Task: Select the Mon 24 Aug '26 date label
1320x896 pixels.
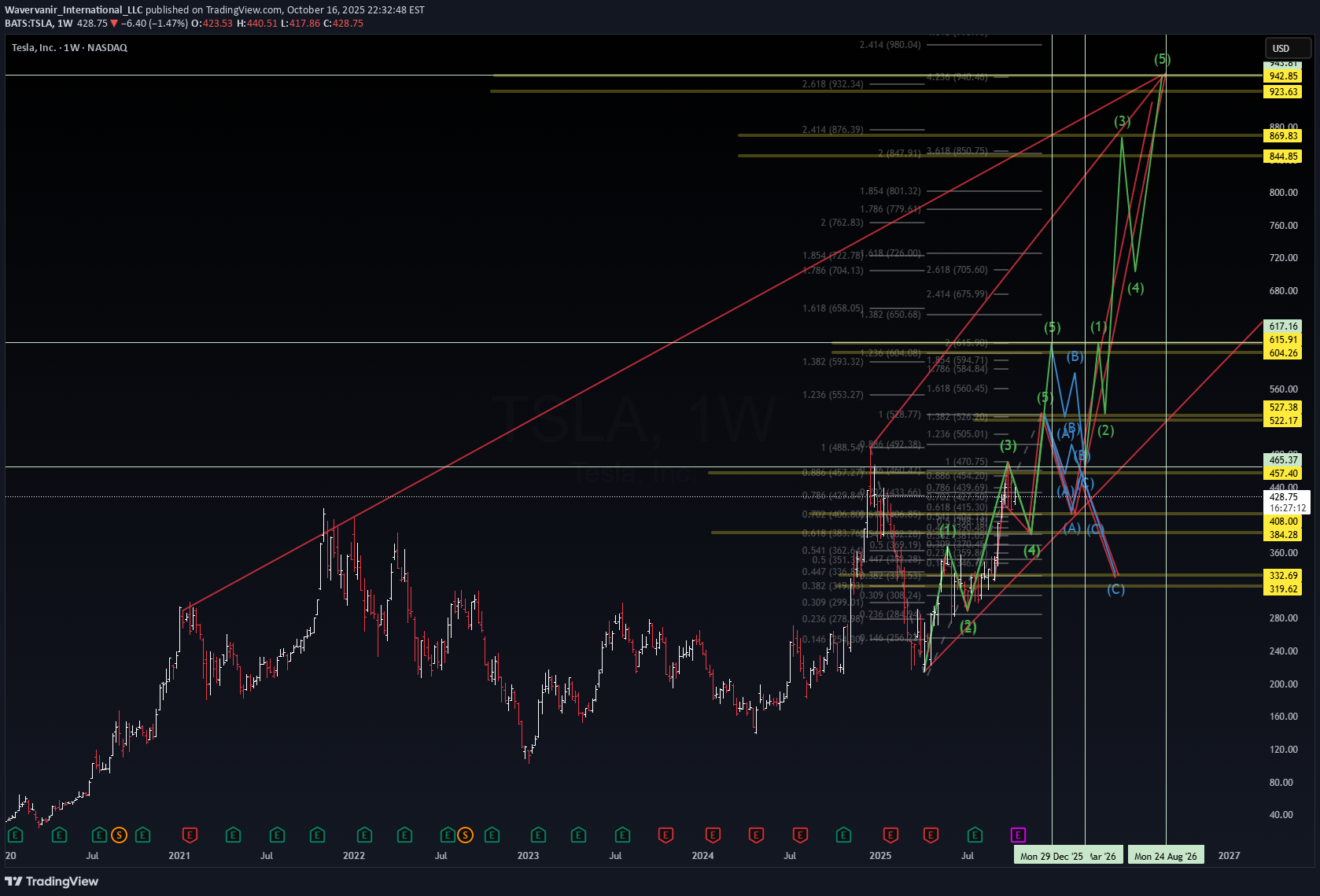Action: click(x=1165, y=856)
